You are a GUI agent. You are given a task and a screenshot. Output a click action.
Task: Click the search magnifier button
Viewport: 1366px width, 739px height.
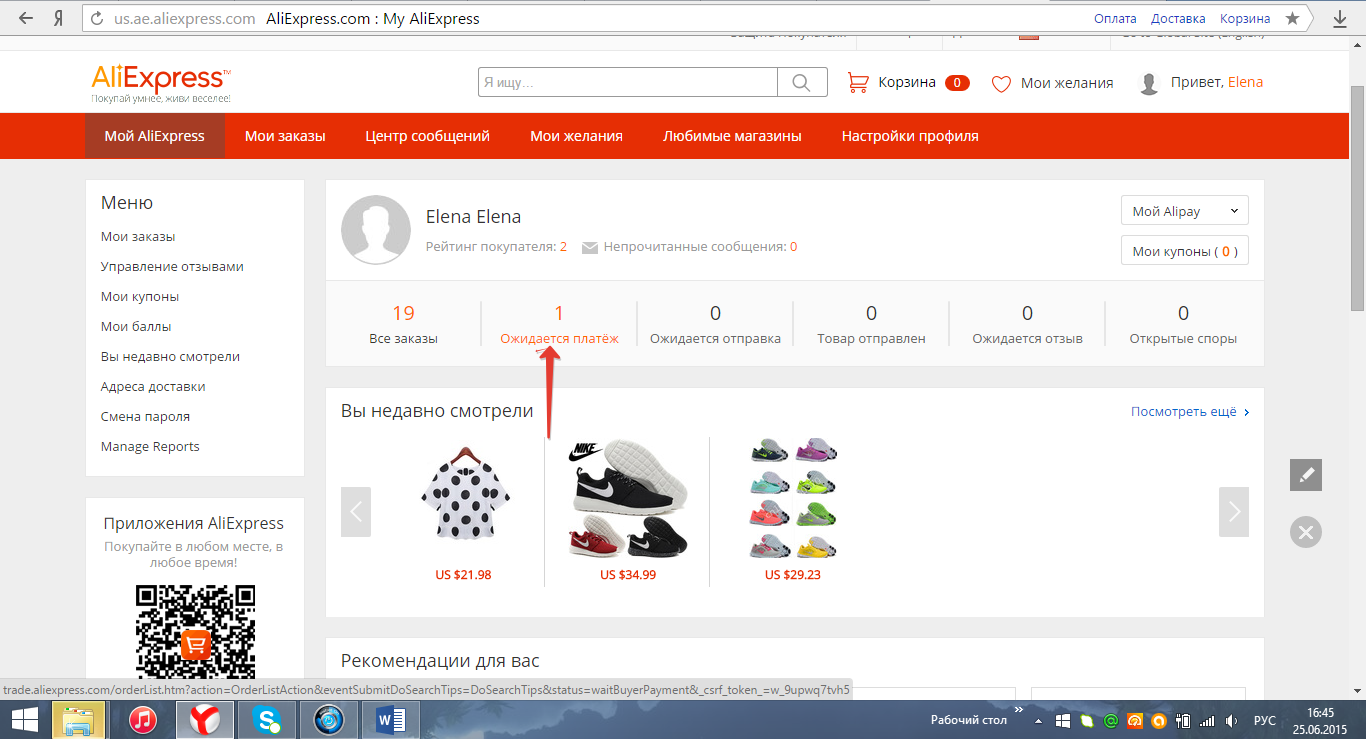click(802, 83)
